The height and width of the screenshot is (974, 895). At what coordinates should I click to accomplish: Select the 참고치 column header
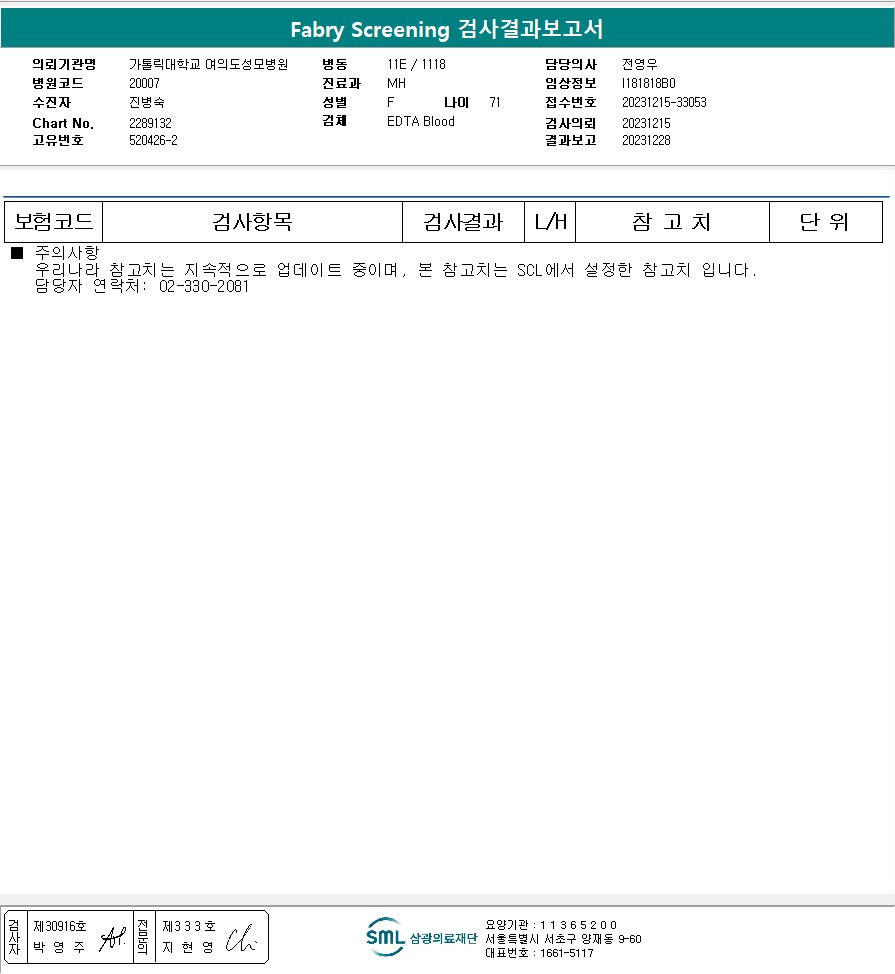click(672, 222)
